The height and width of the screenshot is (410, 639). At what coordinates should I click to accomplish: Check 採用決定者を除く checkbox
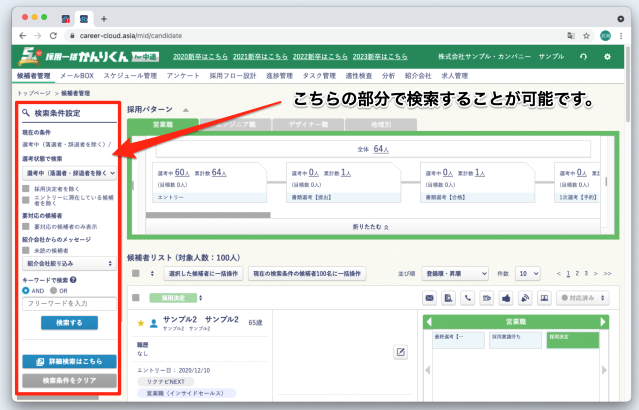coord(26,188)
